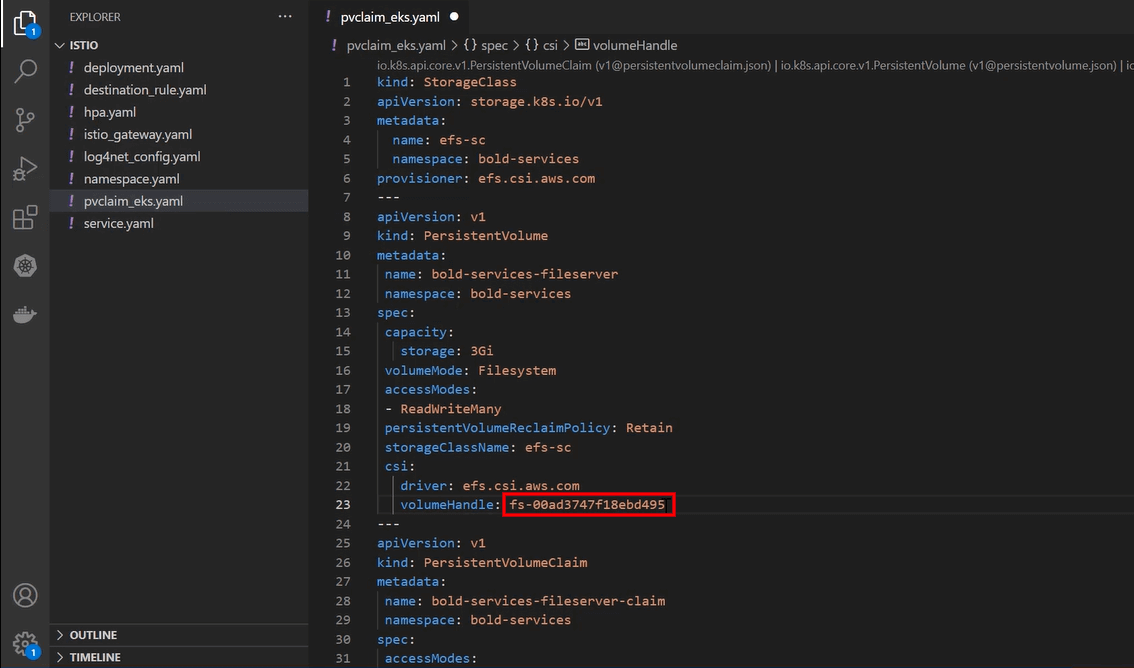Open the Extensions view
This screenshot has width=1134, height=668.
click(x=25, y=216)
